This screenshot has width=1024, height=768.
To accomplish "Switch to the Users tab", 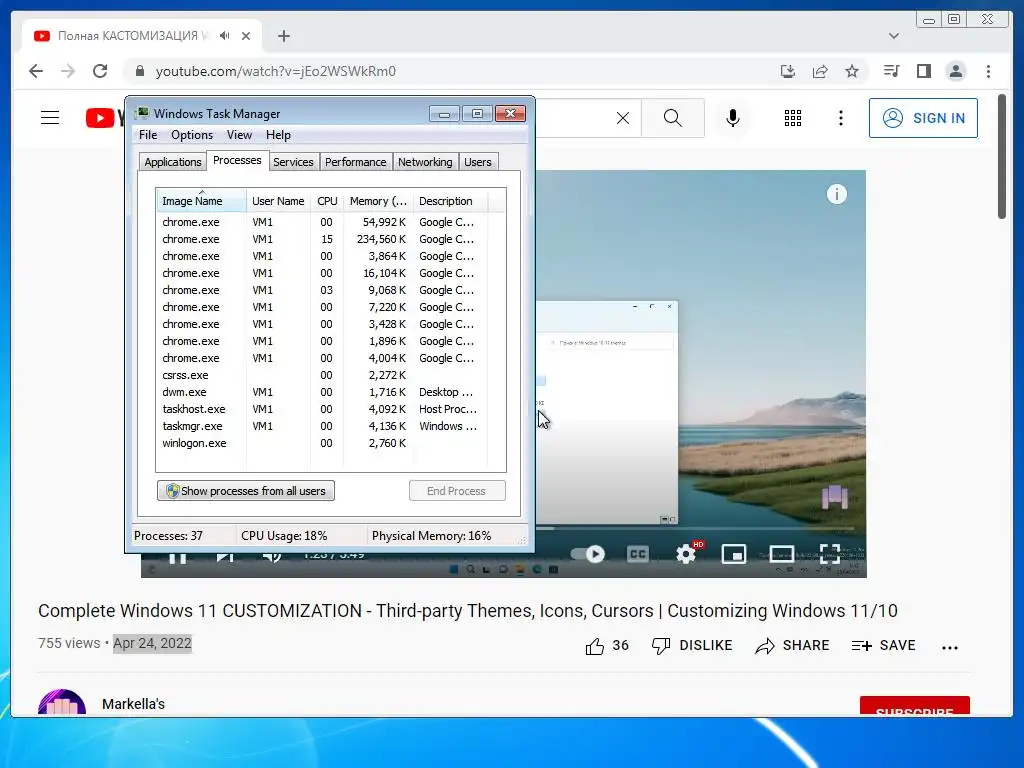I will coord(478,162).
